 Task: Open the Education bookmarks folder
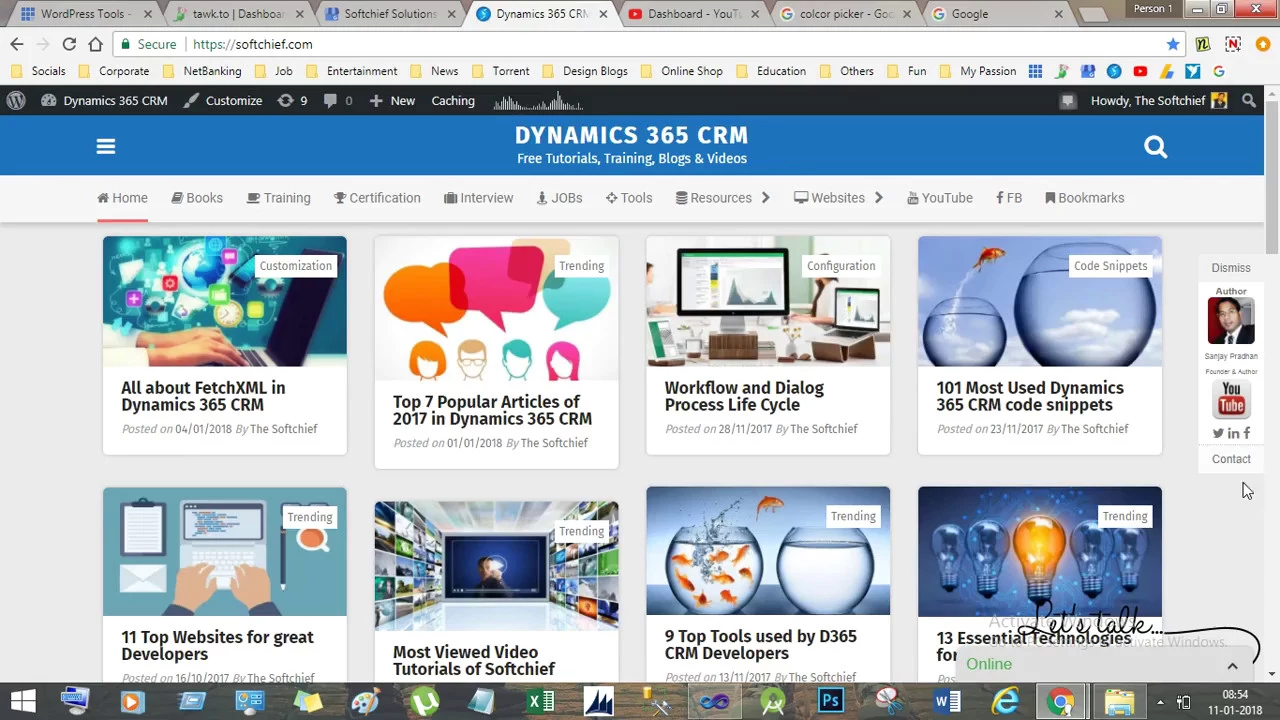(771, 71)
